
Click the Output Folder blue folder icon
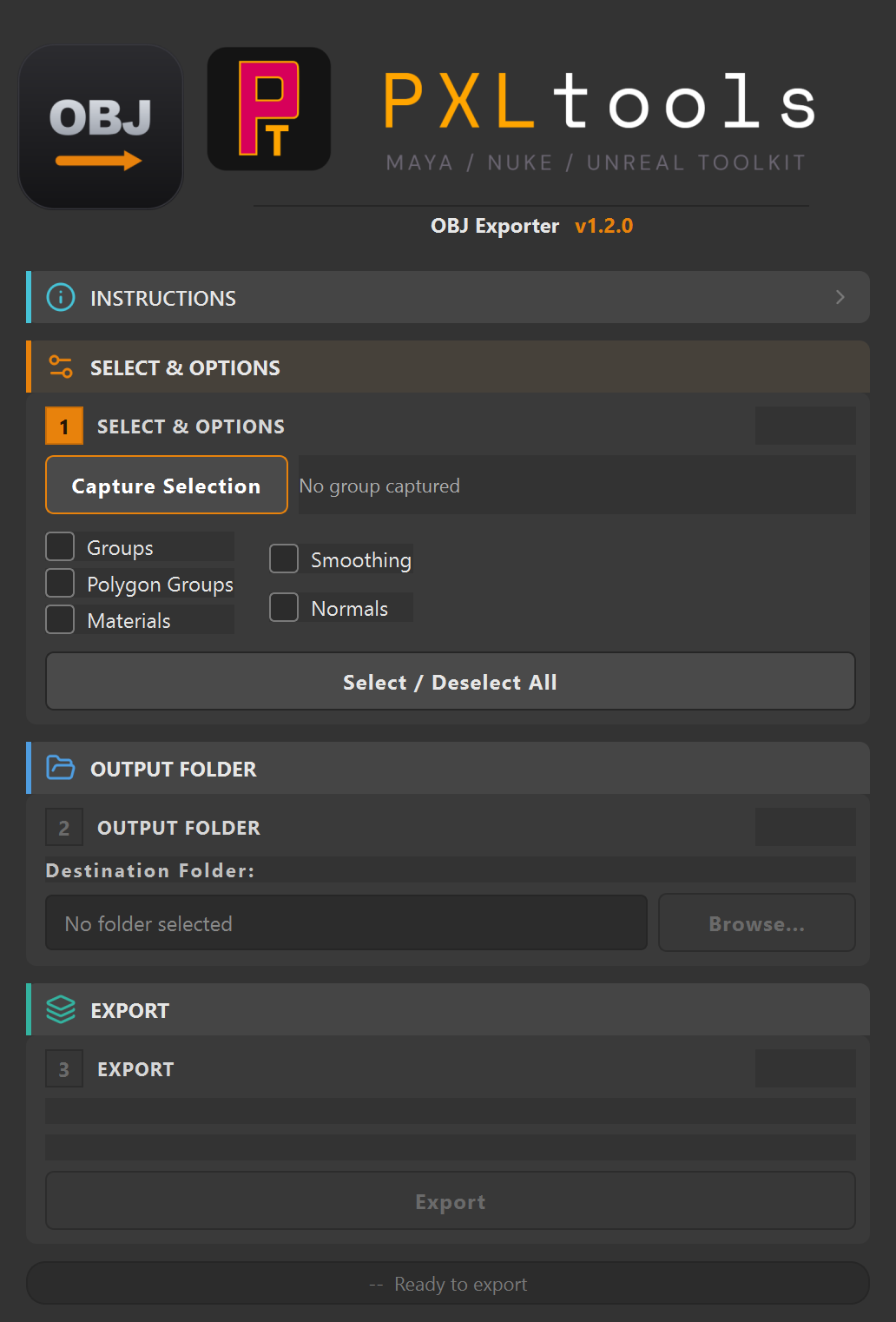point(61,768)
